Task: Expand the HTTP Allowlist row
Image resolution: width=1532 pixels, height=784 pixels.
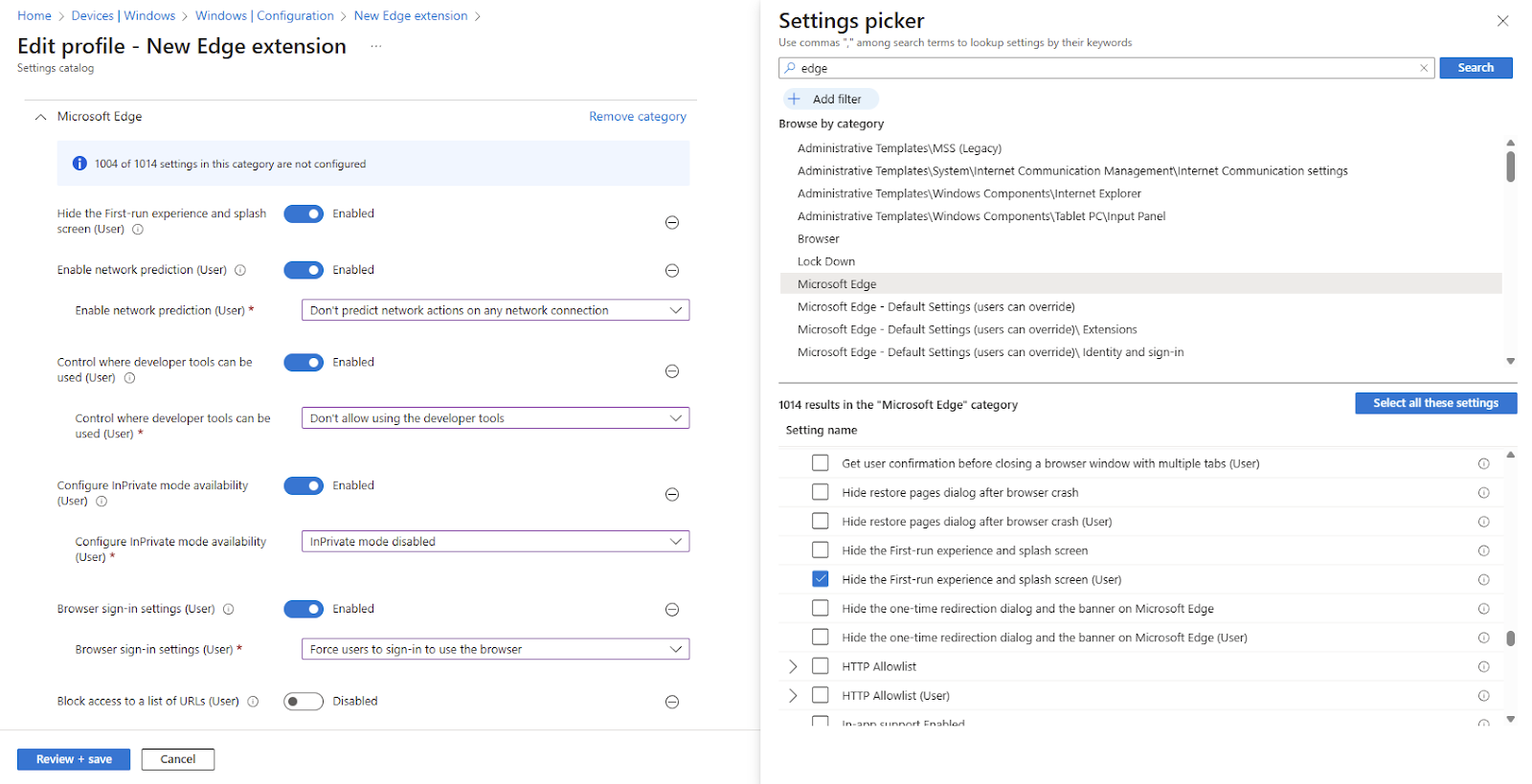Action: point(793,666)
